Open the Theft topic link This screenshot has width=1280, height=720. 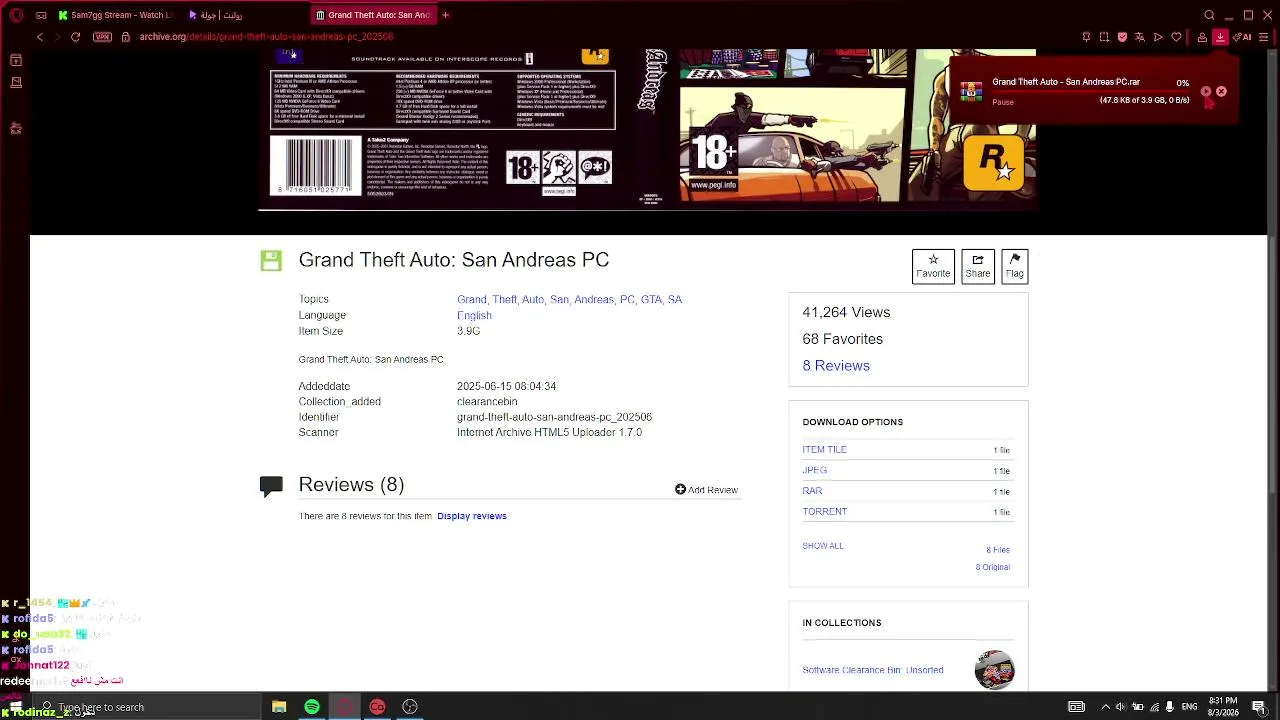[x=504, y=299]
